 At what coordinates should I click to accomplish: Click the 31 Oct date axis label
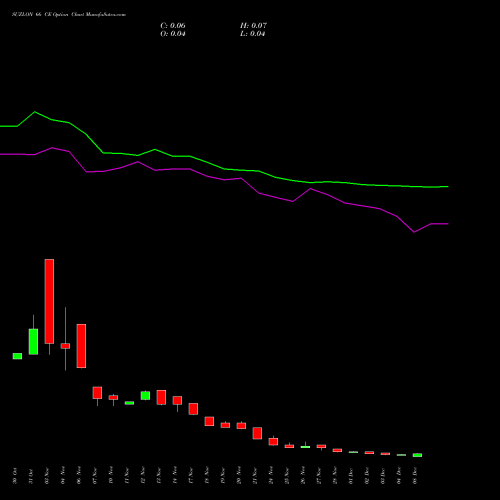[31, 476]
